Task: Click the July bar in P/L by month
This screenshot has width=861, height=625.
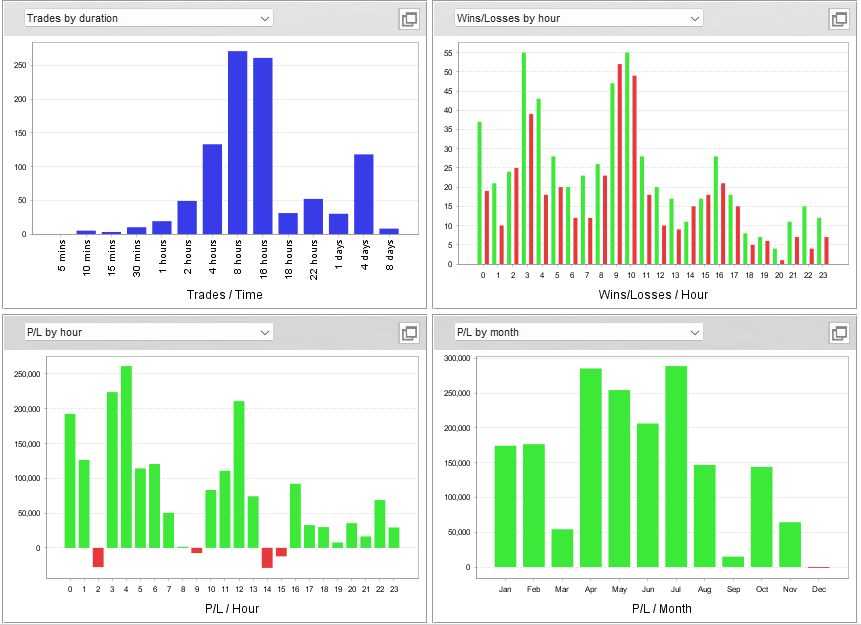Action: [676, 466]
